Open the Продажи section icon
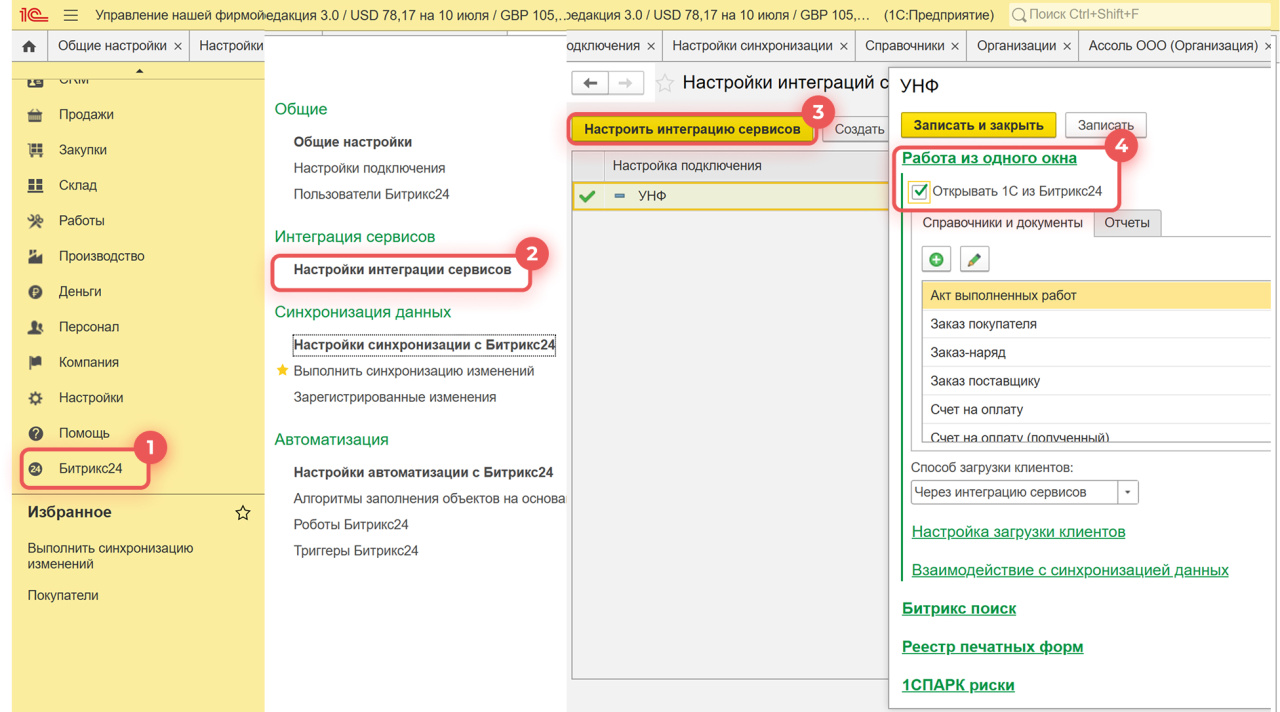This screenshot has height=712, width=1280. [36, 115]
